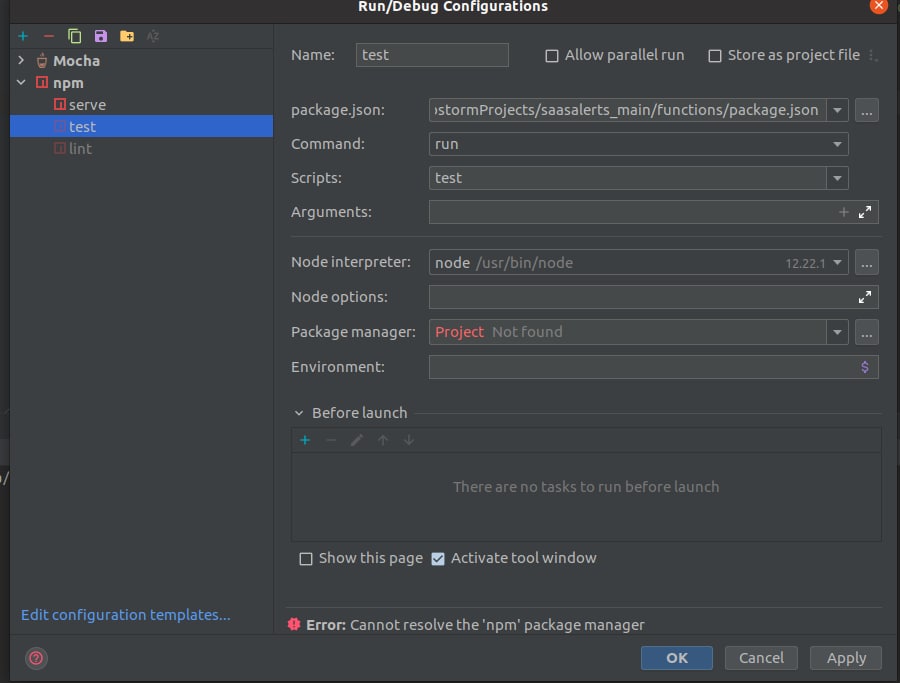This screenshot has width=900, height=683.
Task: Add a Before launch task
Action: [305, 440]
